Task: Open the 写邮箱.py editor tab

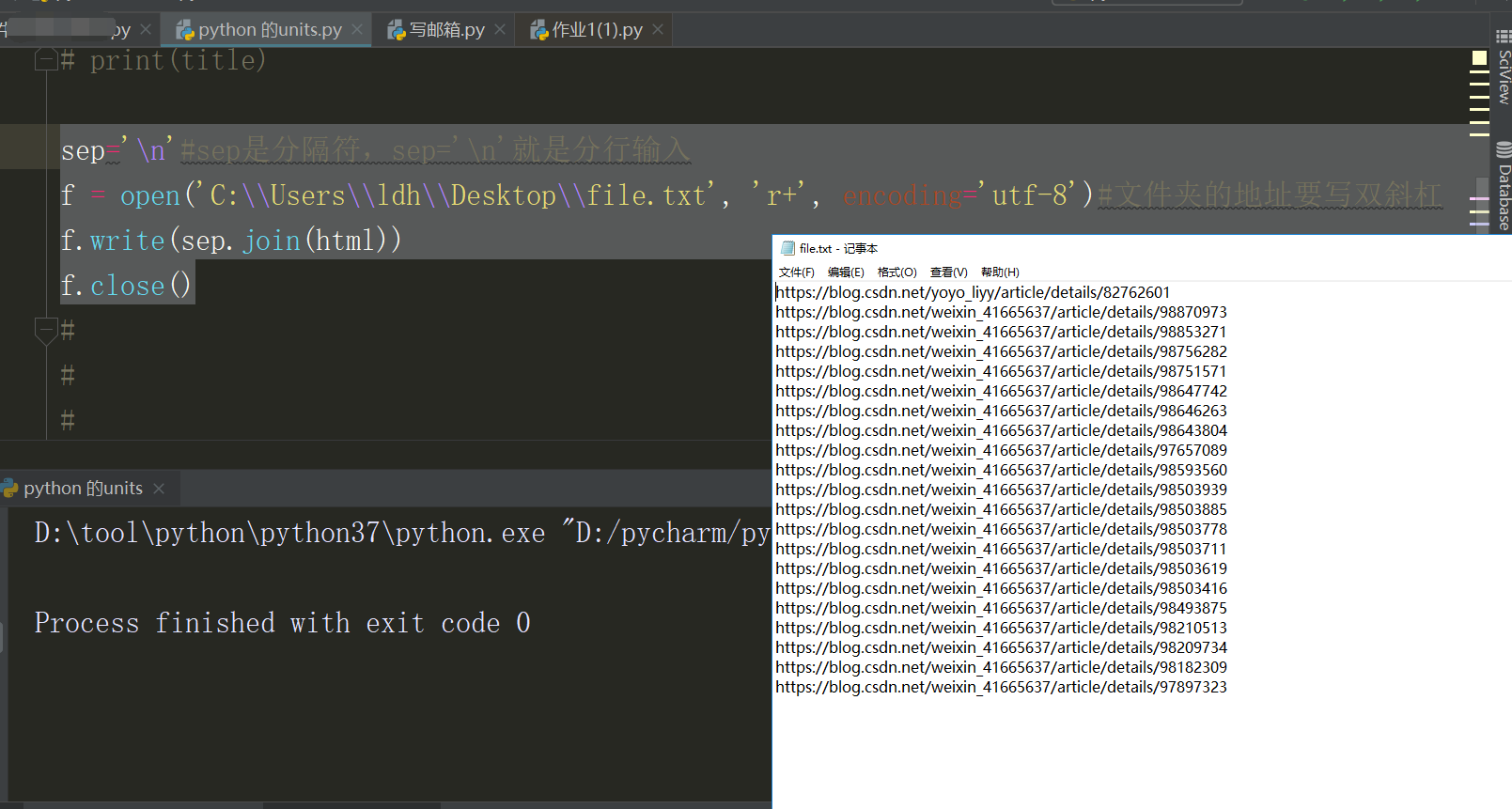Action: click(x=446, y=30)
